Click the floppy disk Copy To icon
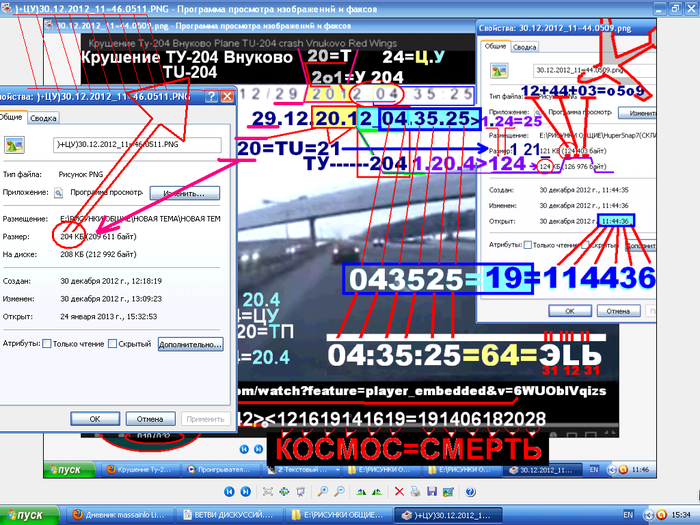700x525 pixels. (432, 492)
